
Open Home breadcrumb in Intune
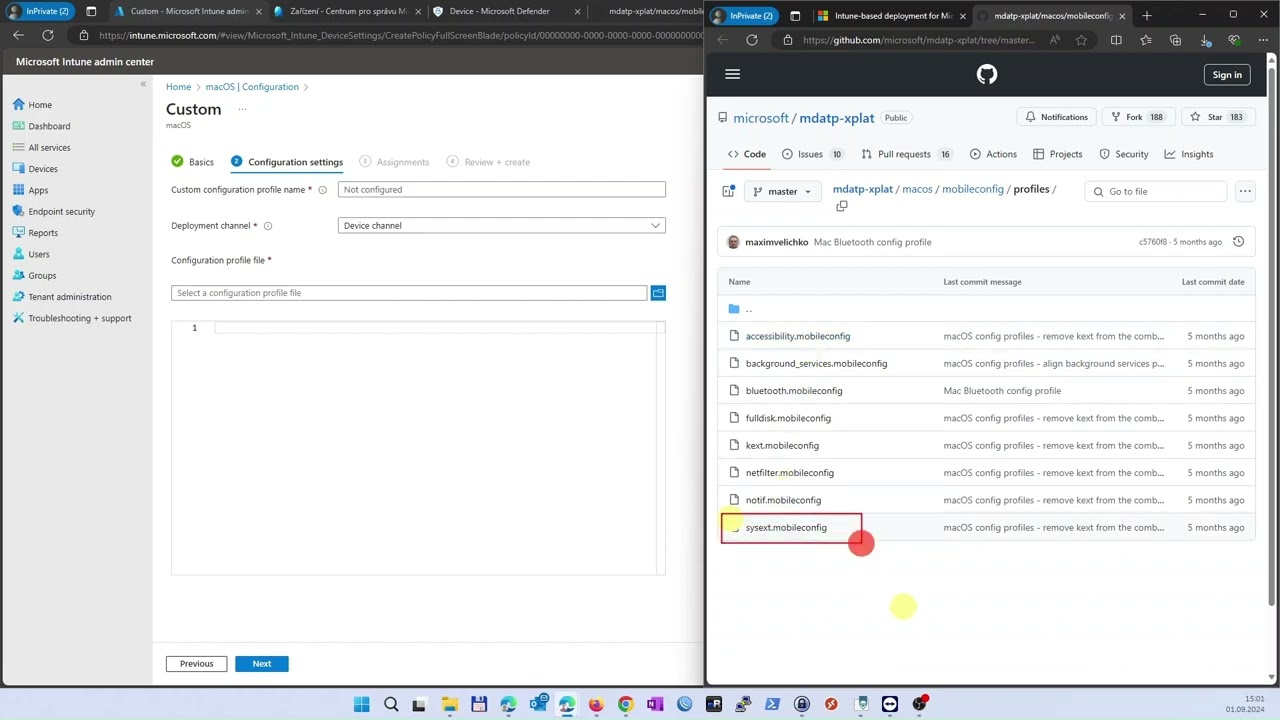[x=178, y=87]
